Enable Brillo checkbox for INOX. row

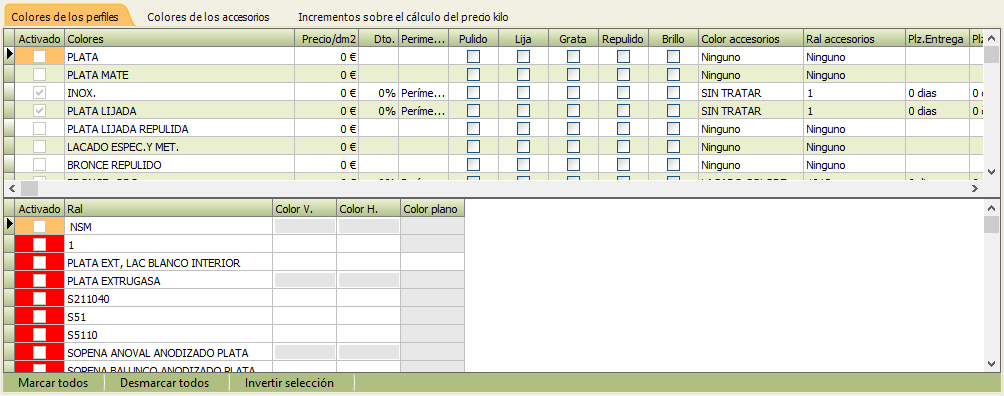(x=673, y=93)
